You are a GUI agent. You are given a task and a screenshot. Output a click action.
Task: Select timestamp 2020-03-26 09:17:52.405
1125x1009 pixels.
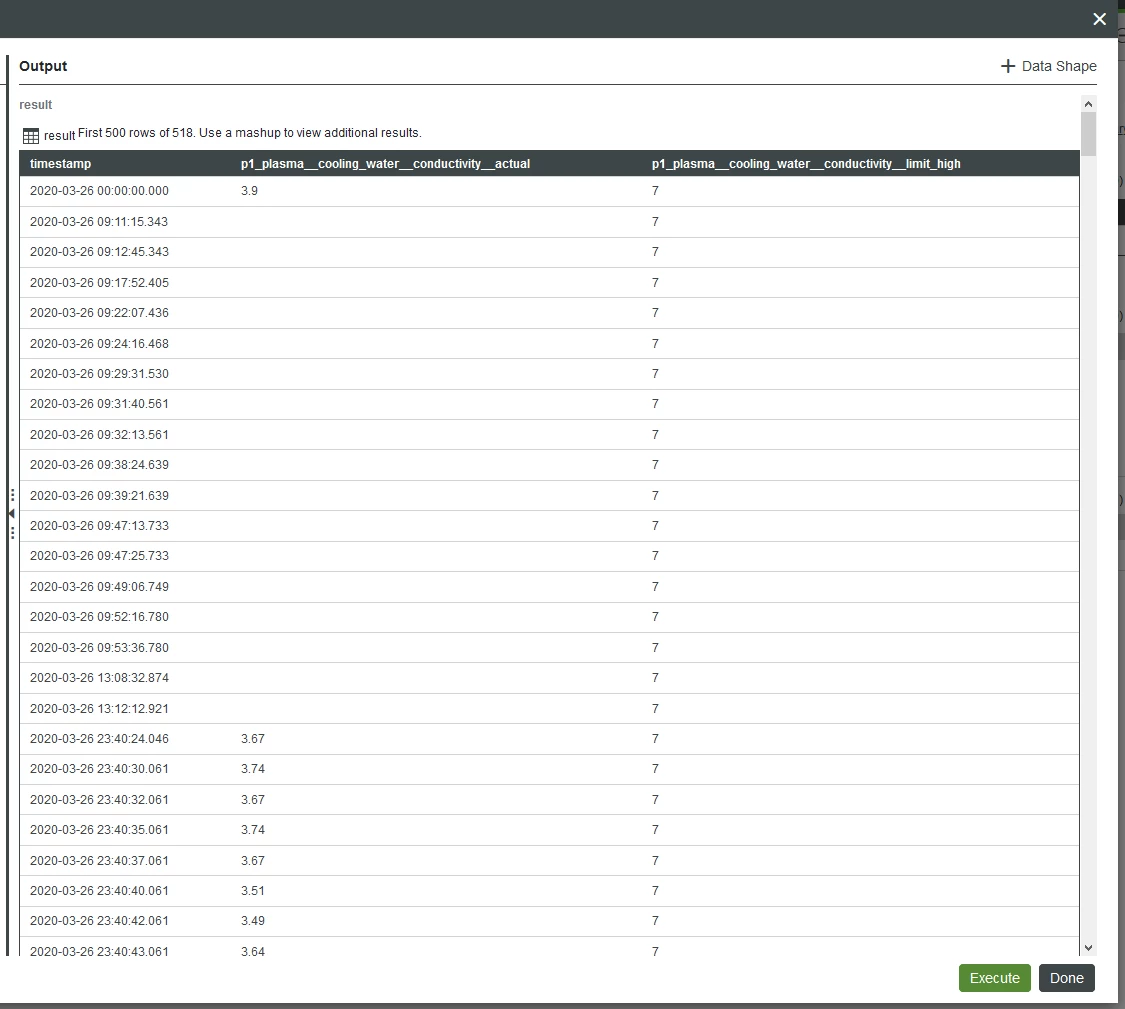click(x=99, y=283)
